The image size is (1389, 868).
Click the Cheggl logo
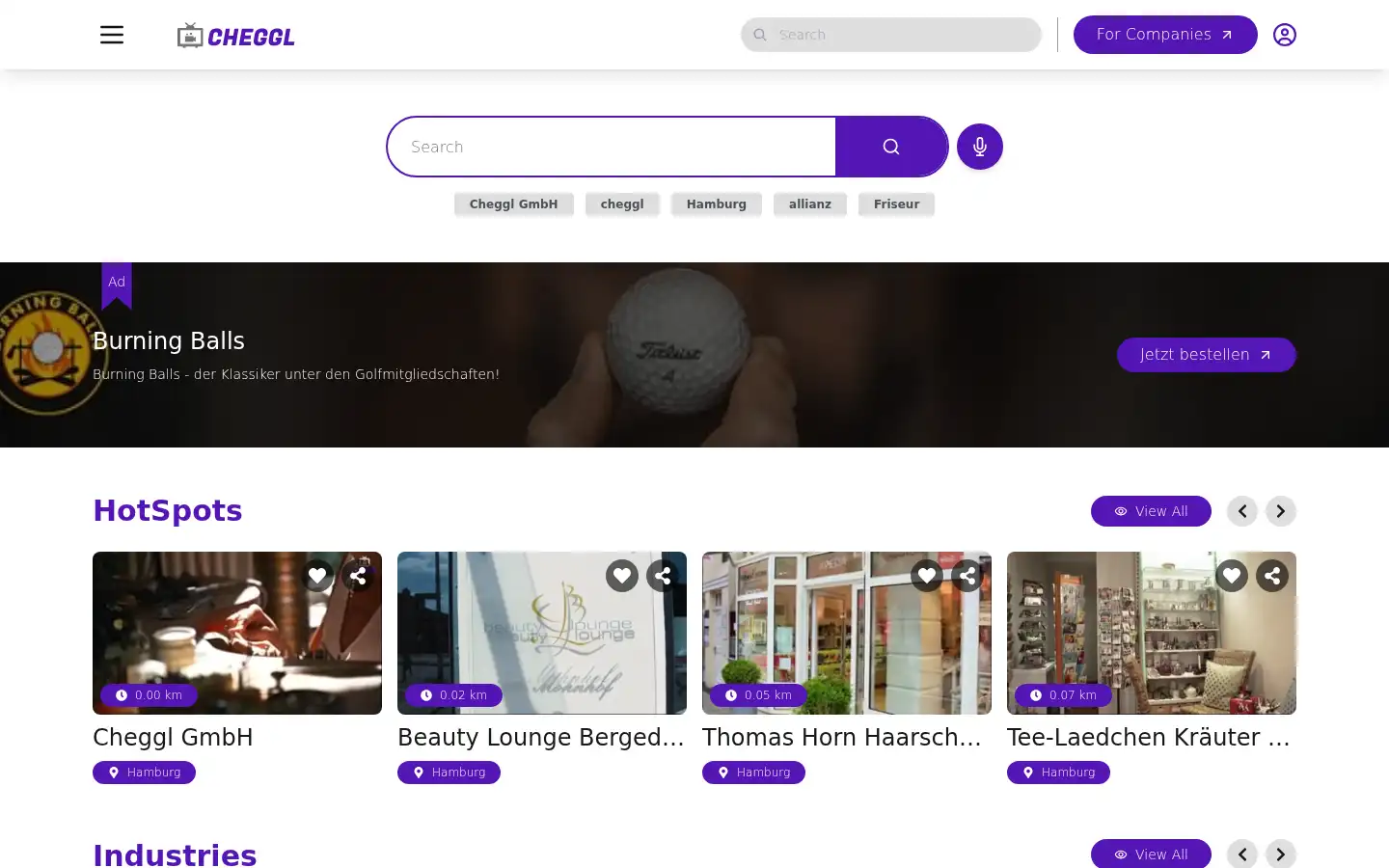[236, 36]
